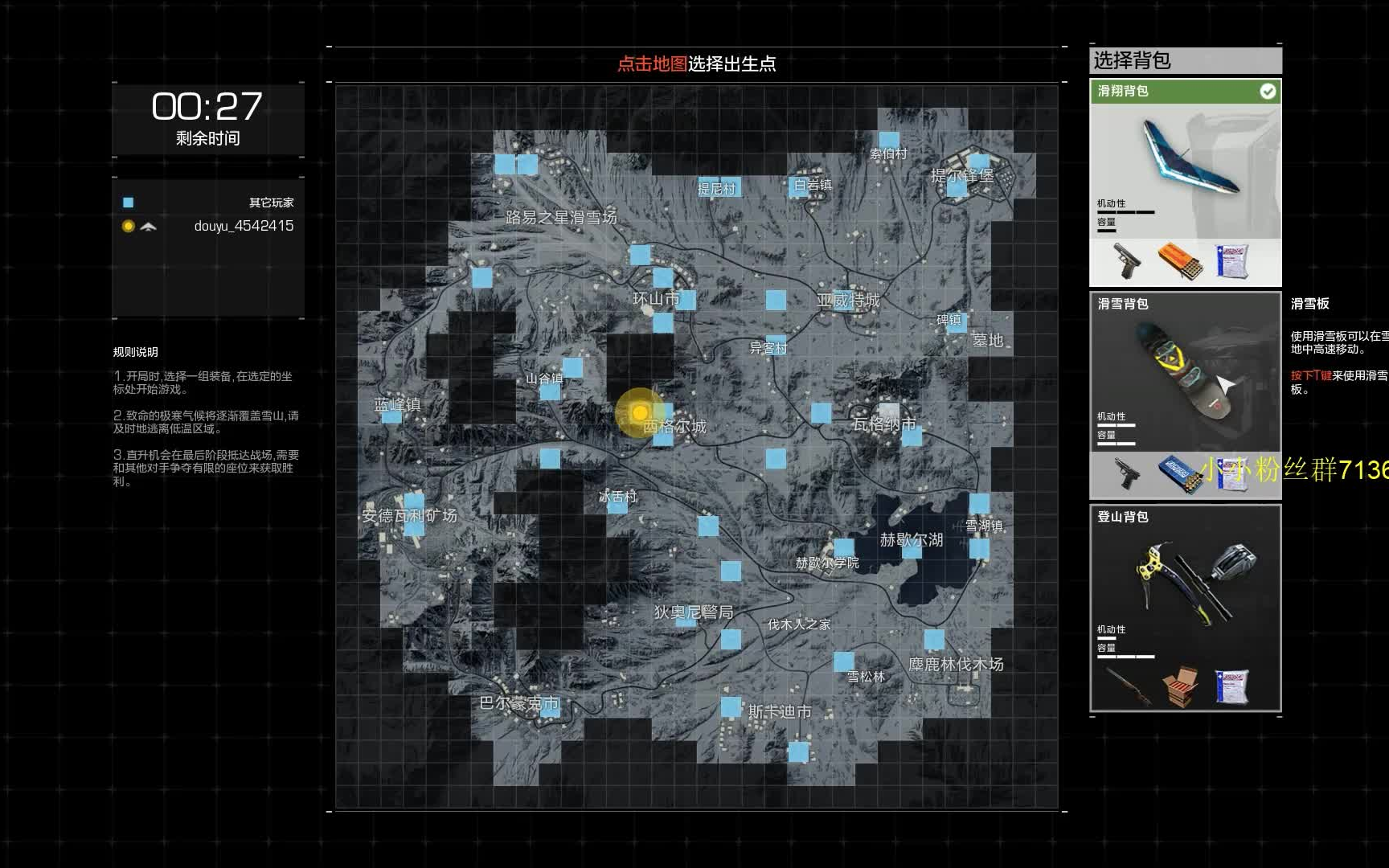Pick 白岩镇 on the map
Viewport: 1389px width, 868px height.
[813, 185]
